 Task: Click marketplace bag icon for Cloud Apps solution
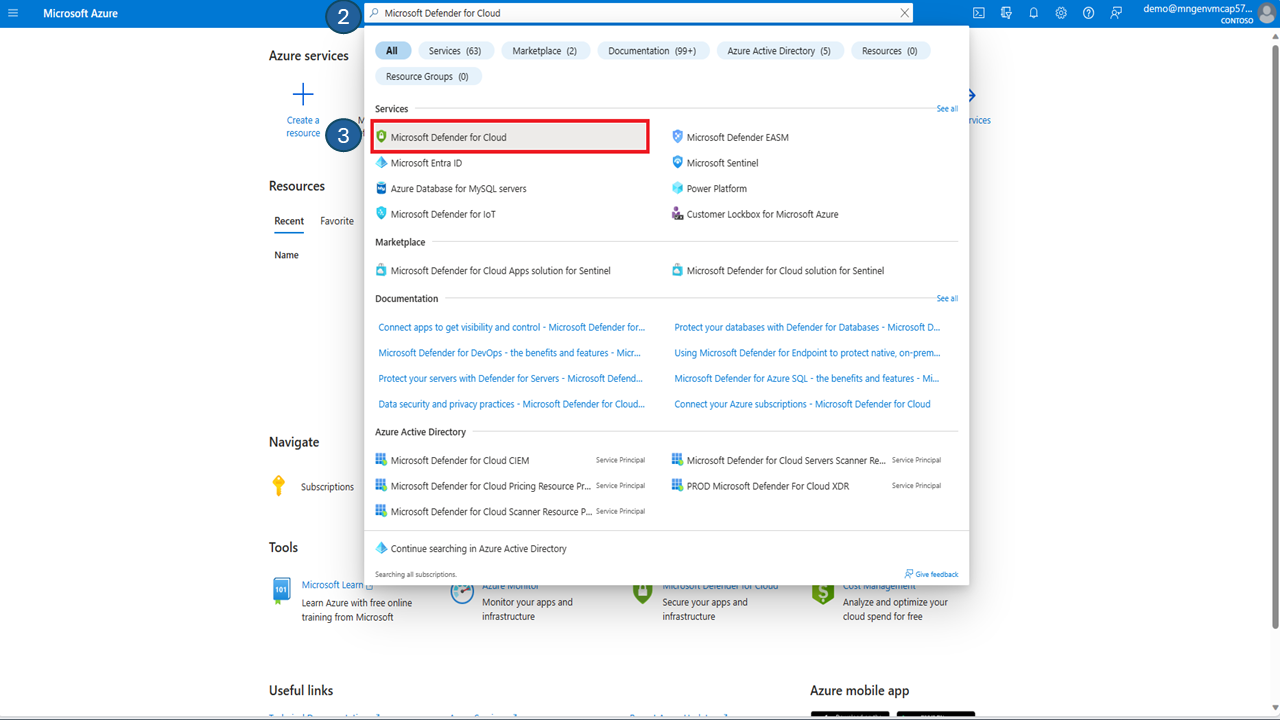(x=381, y=270)
